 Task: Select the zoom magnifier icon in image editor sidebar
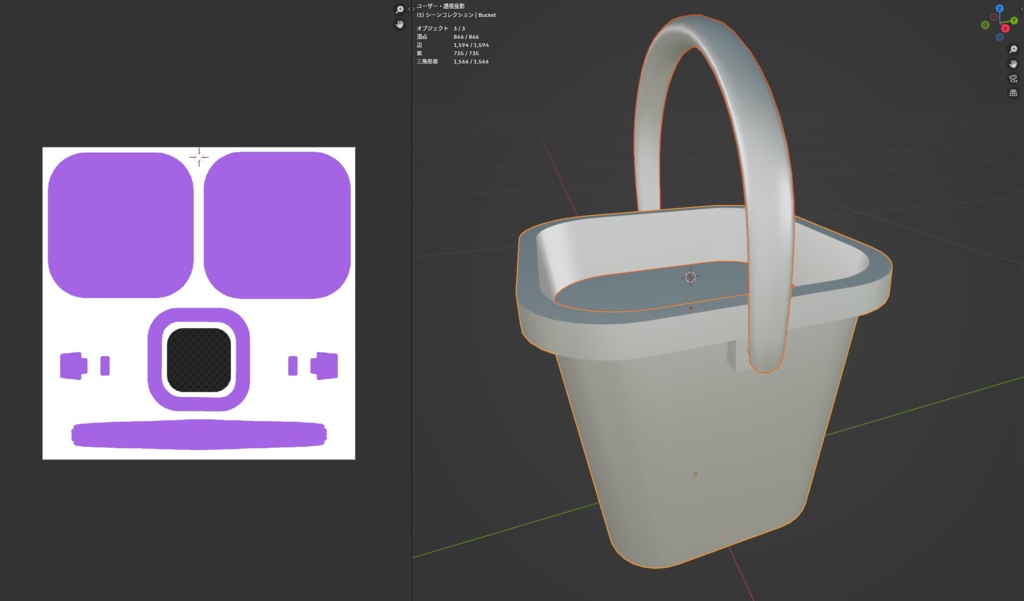pos(400,10)
